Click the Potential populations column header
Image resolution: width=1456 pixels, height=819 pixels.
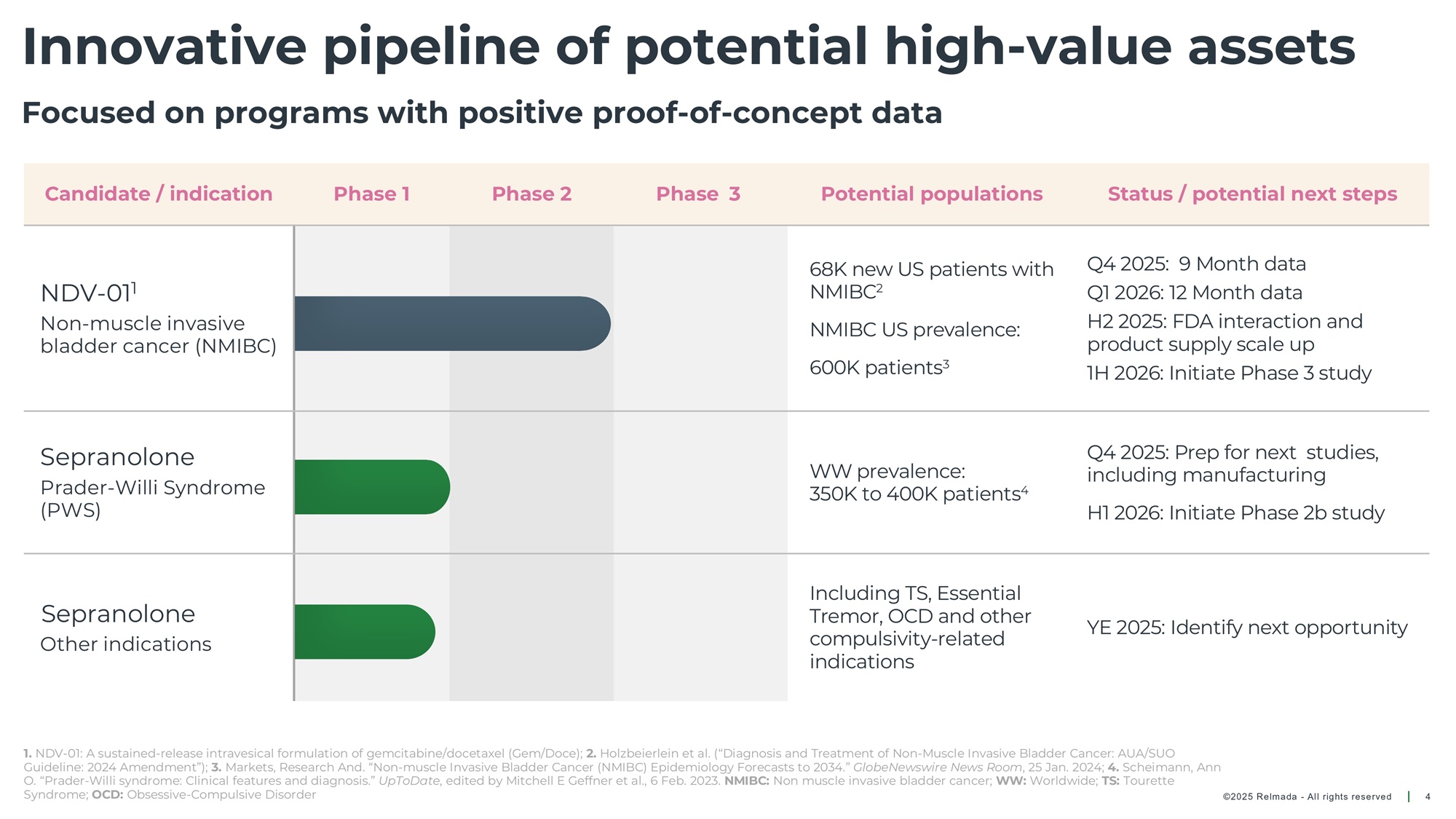tap(931, 194)
